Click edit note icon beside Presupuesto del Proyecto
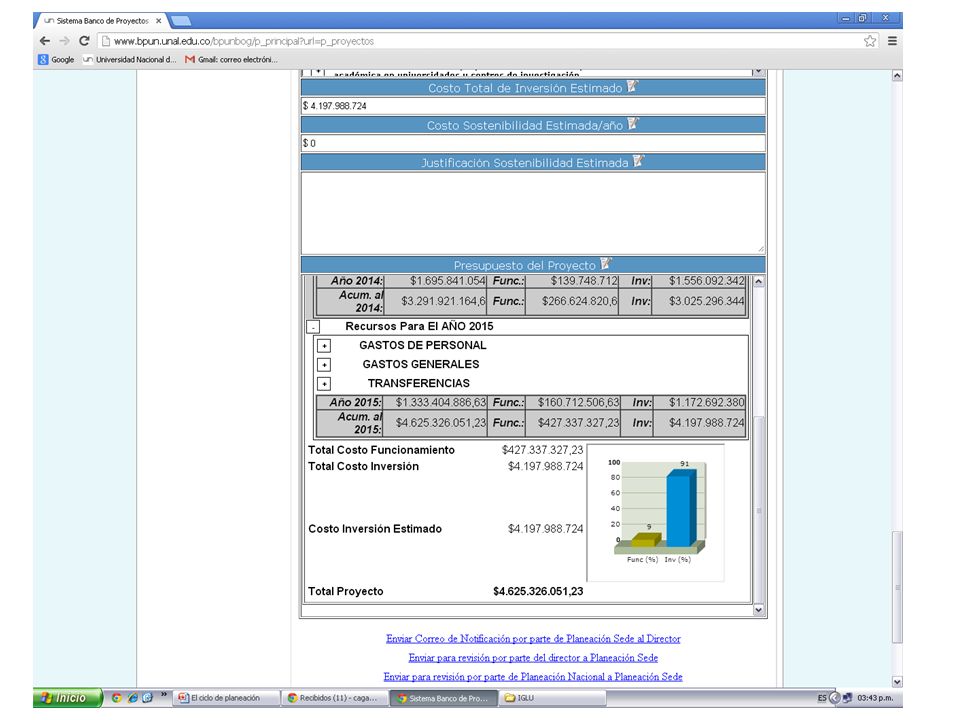This screenshot has width=960, height=720. click(x=606, y=264)
